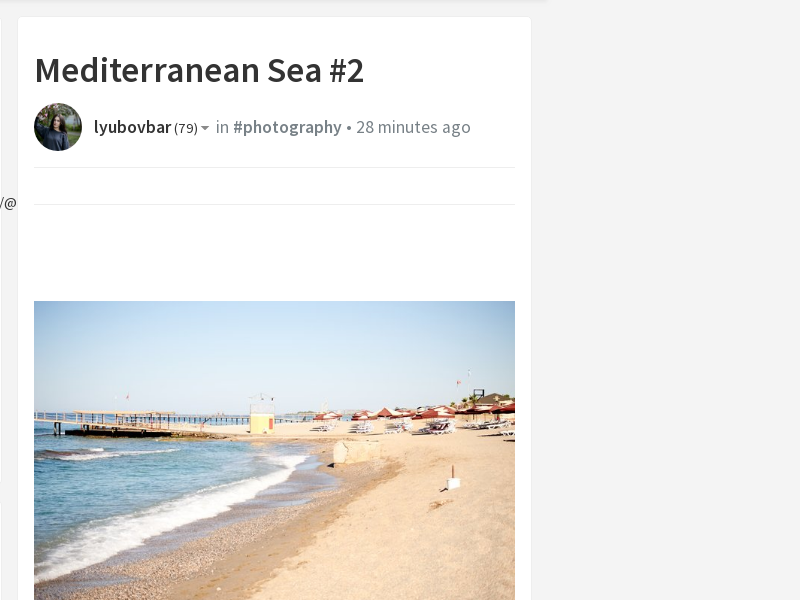The height and width of the screenshot is (600, 800).
Task: Click the wooden pier in the photo
Action: tap(117, 422)
